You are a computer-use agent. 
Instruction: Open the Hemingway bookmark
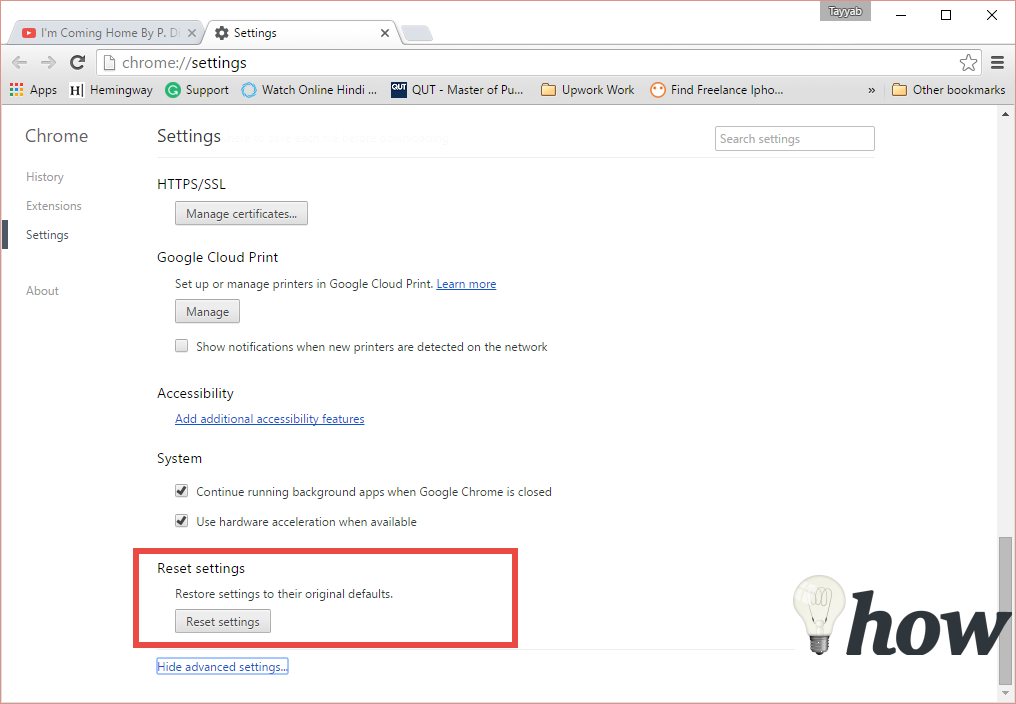[x=111, y=90]
